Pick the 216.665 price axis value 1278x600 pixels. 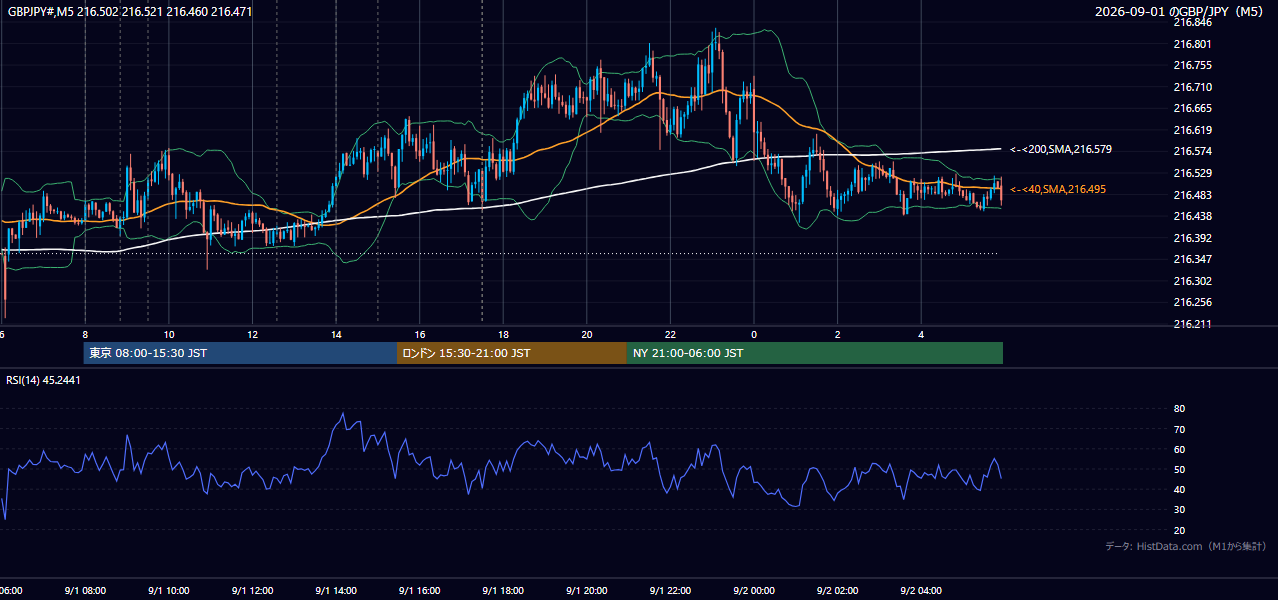click(x=1192, y=109)
